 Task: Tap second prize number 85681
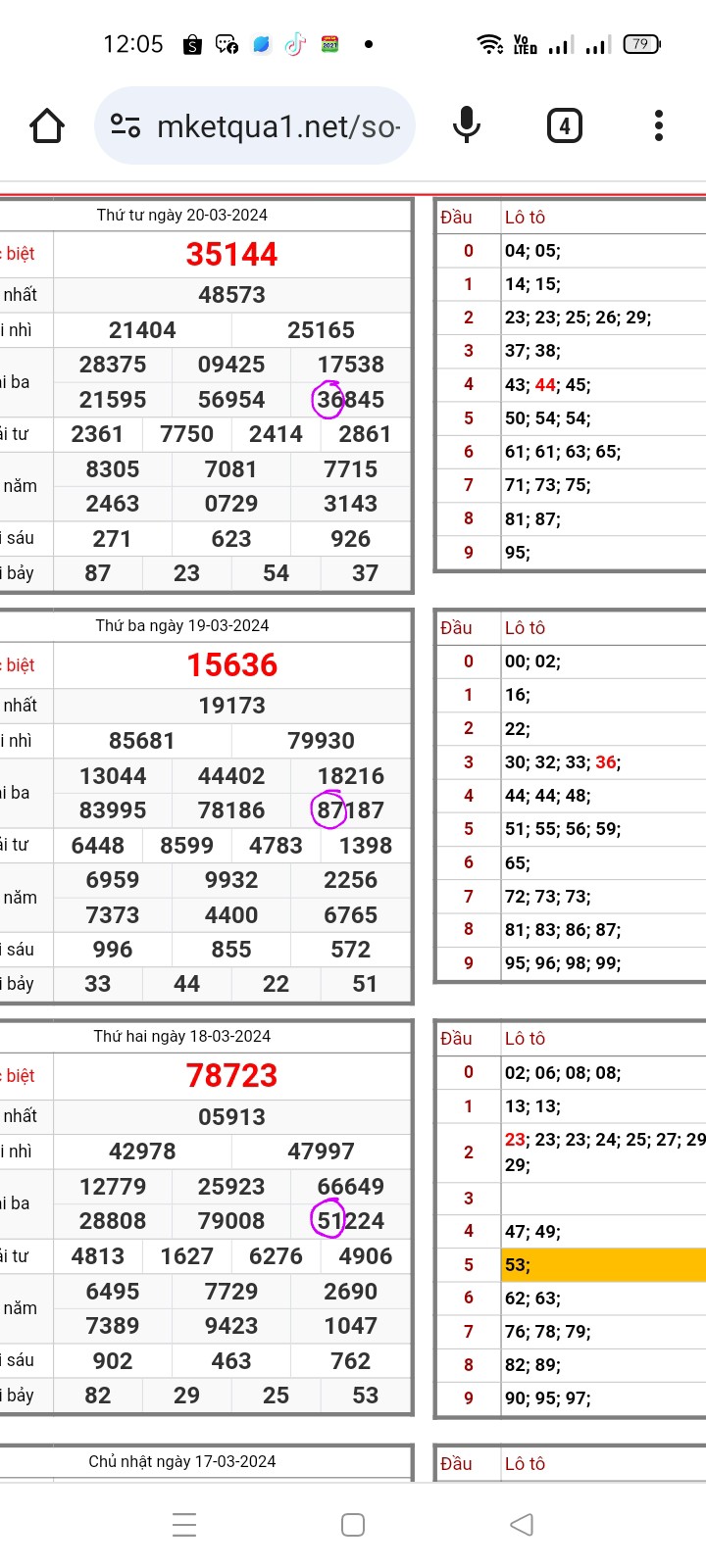142,741
